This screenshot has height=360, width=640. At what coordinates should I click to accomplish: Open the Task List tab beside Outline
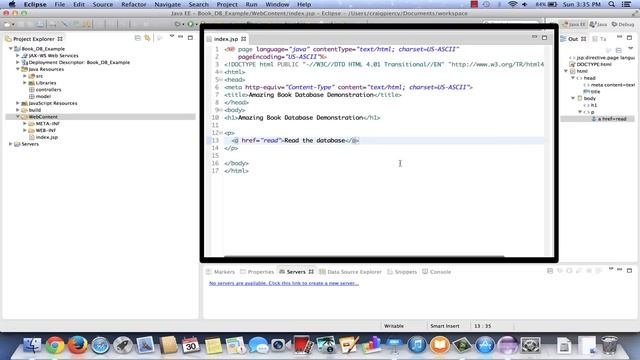point(600,39)
